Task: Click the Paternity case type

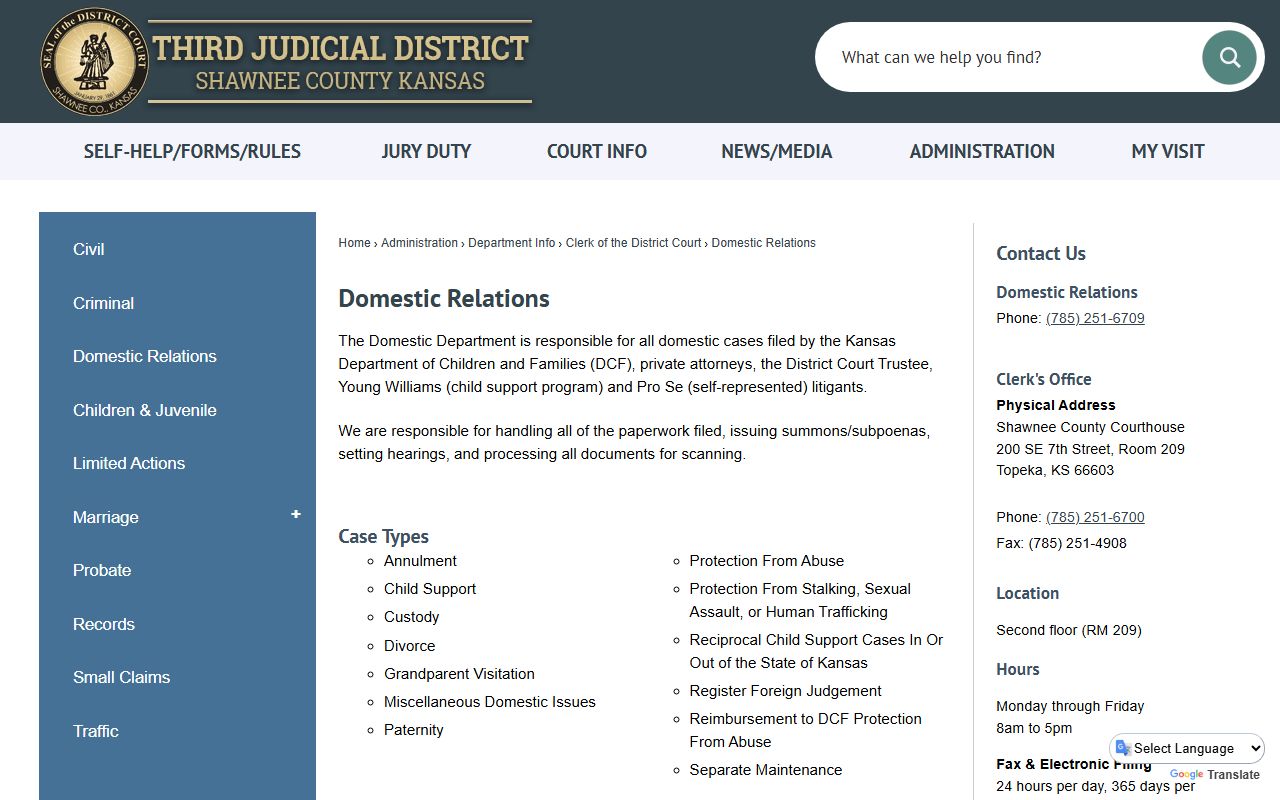Action: [413, 730]
